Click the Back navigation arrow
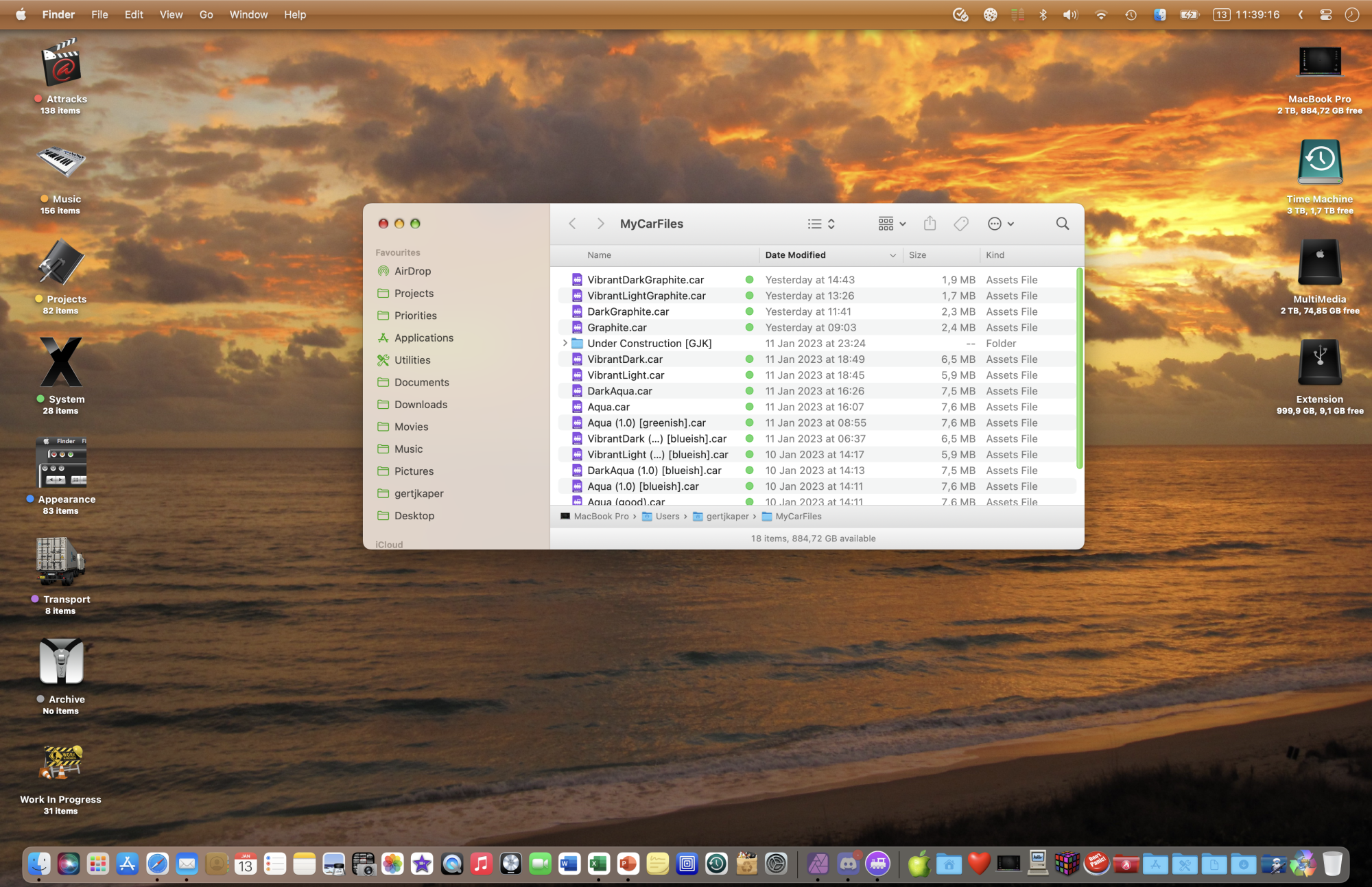The width and height of the screenshot is (1372, 887). click(572, 224)
